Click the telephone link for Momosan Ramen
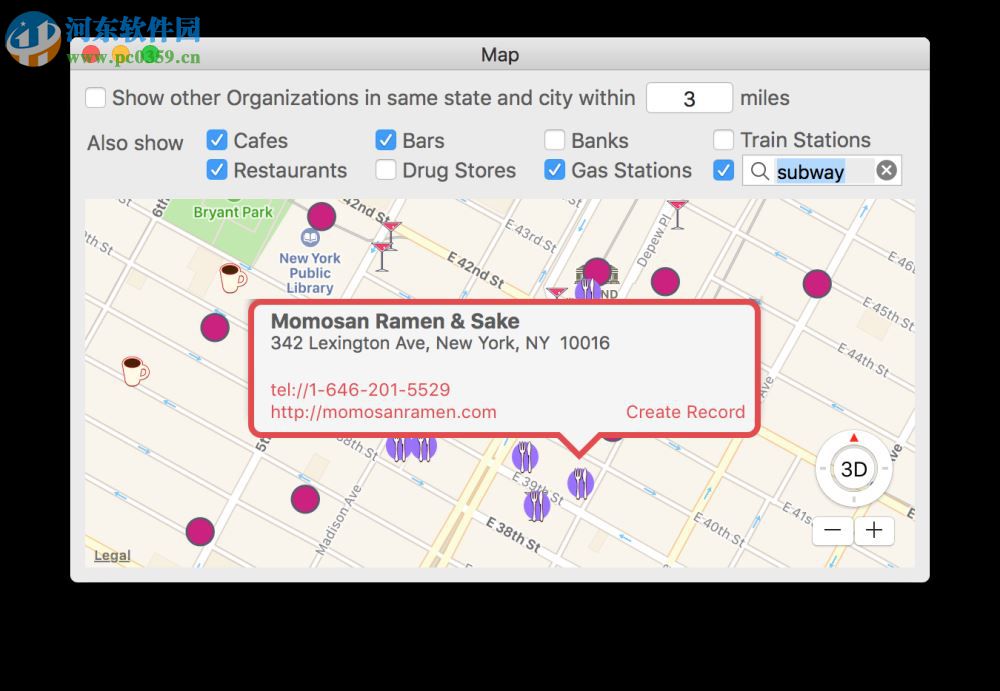This screenshot has width=1000, height=691. (x=360, y=389)
